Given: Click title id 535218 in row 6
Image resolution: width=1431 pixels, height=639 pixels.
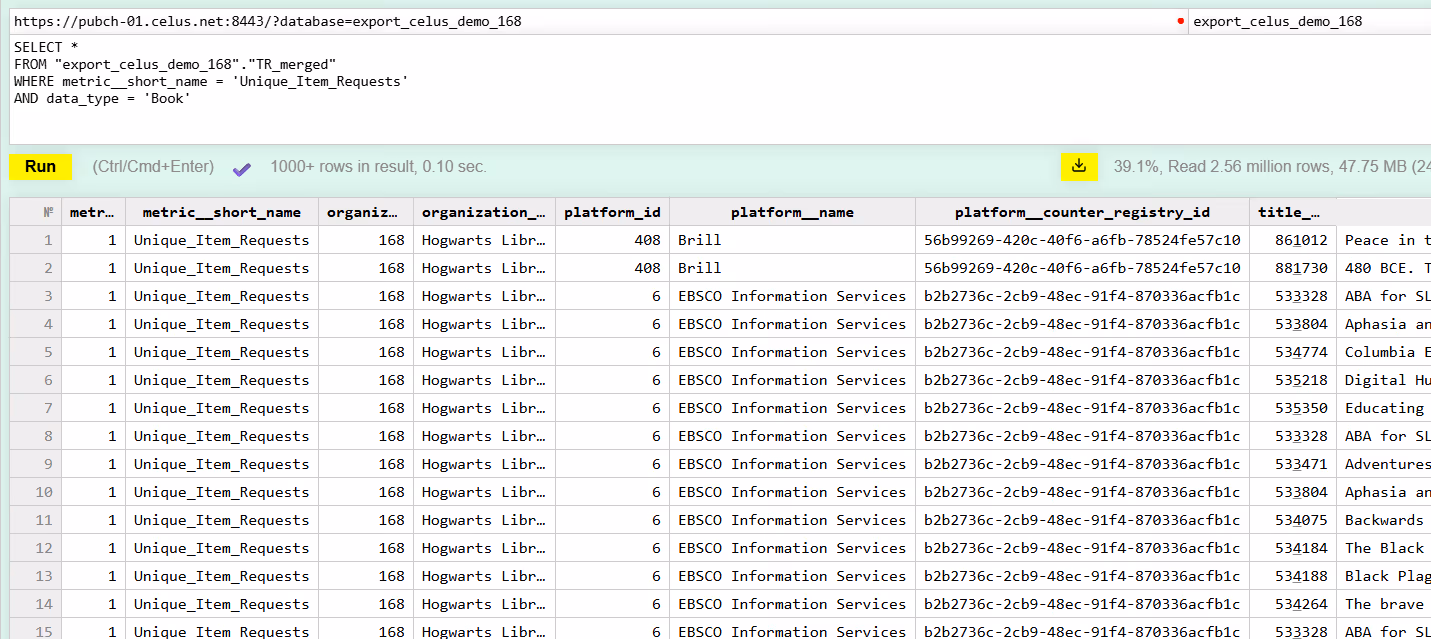Looking at the screenshot, I should coord(1292,380).
